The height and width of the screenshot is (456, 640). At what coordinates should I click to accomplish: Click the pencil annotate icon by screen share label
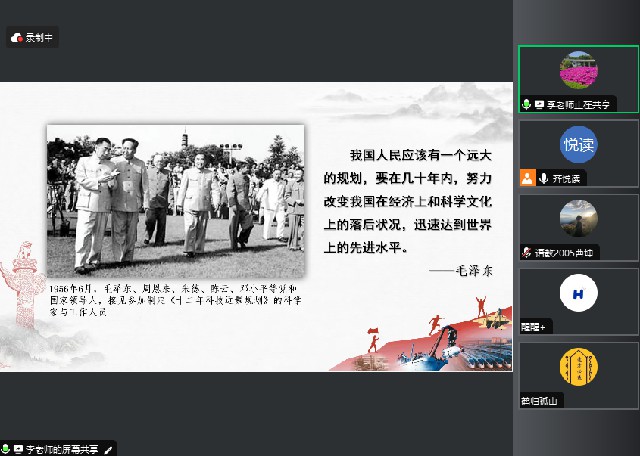tap(109, 449)
